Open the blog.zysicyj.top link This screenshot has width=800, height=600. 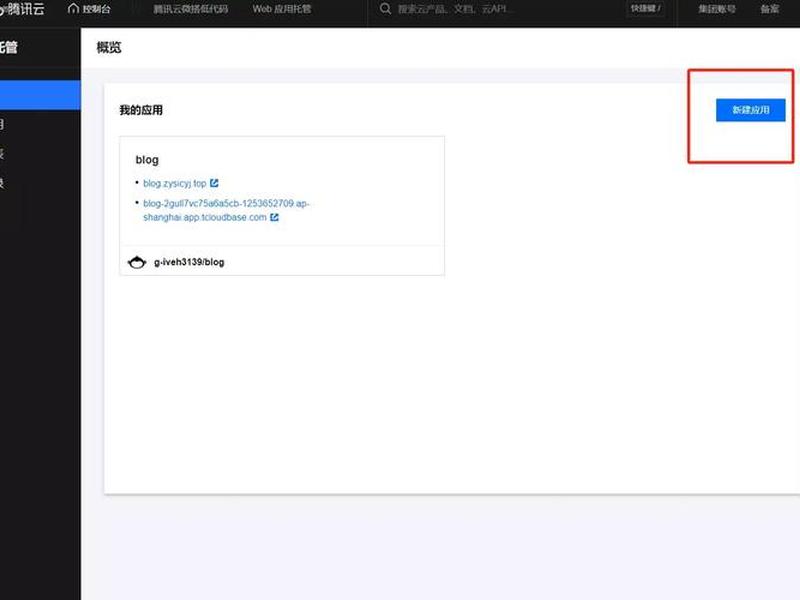point(174,183)
